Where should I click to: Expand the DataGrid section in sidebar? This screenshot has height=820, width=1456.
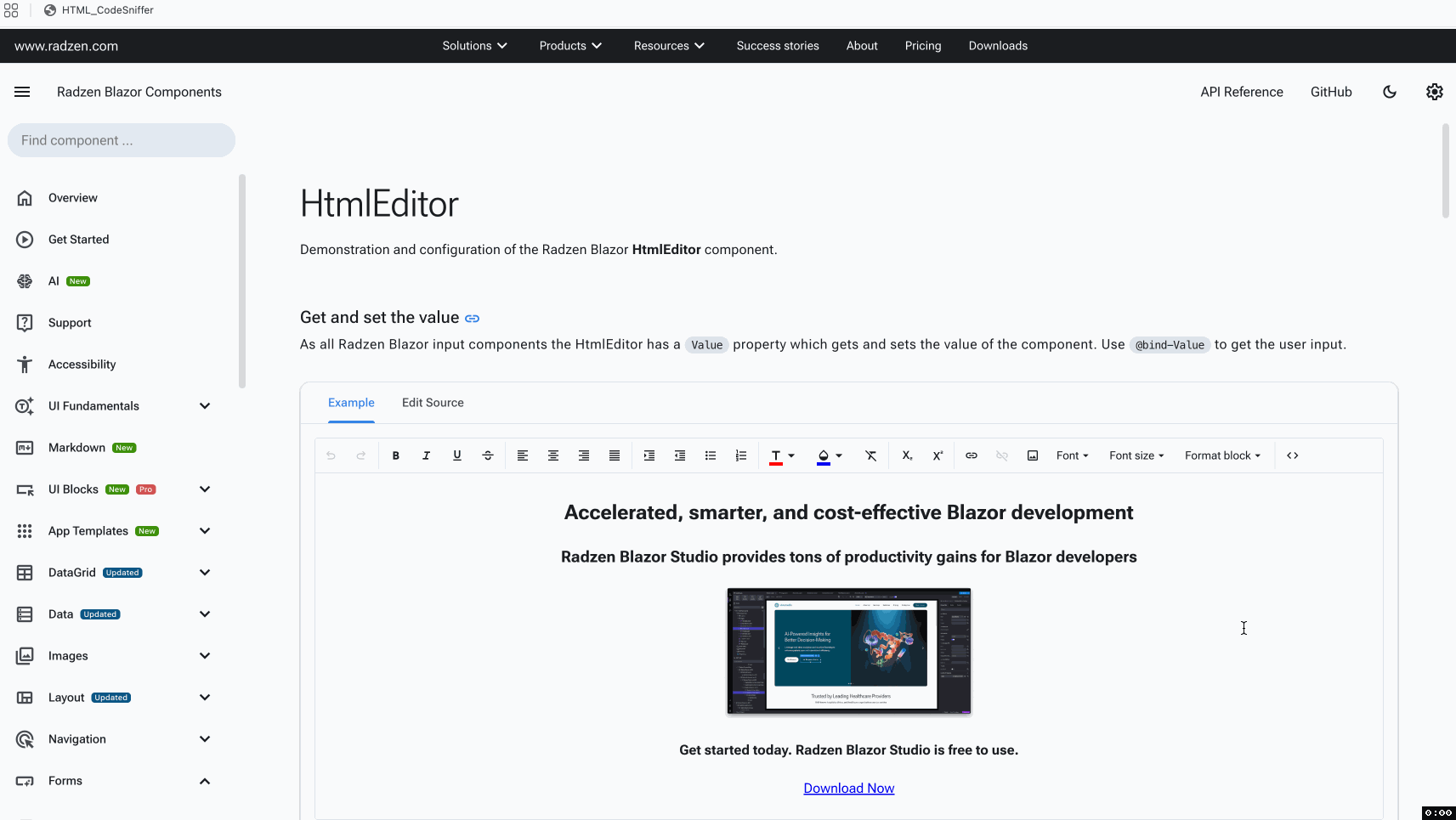pyautogui.click(x=205, y=573)
